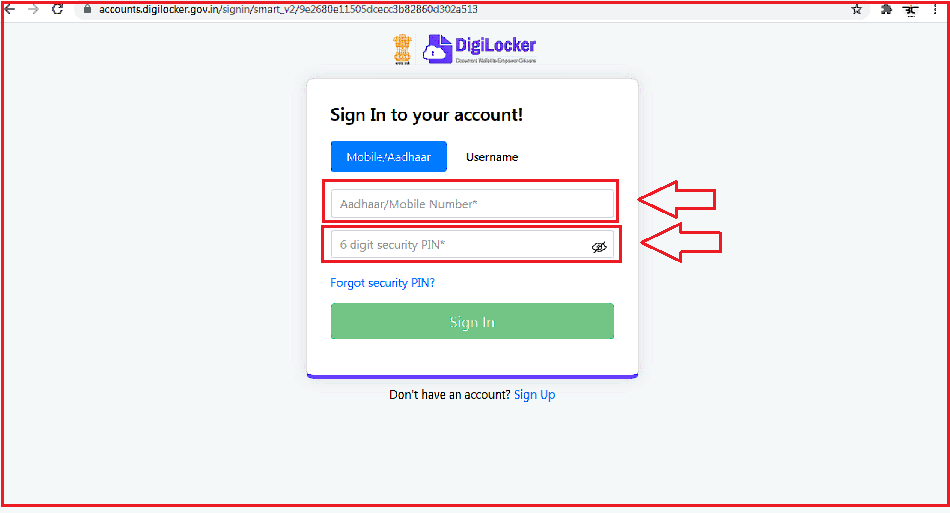This screenshot has height=513, width=950.
Task: Reload the DigiLocker sign-in page
Action: 58,9
